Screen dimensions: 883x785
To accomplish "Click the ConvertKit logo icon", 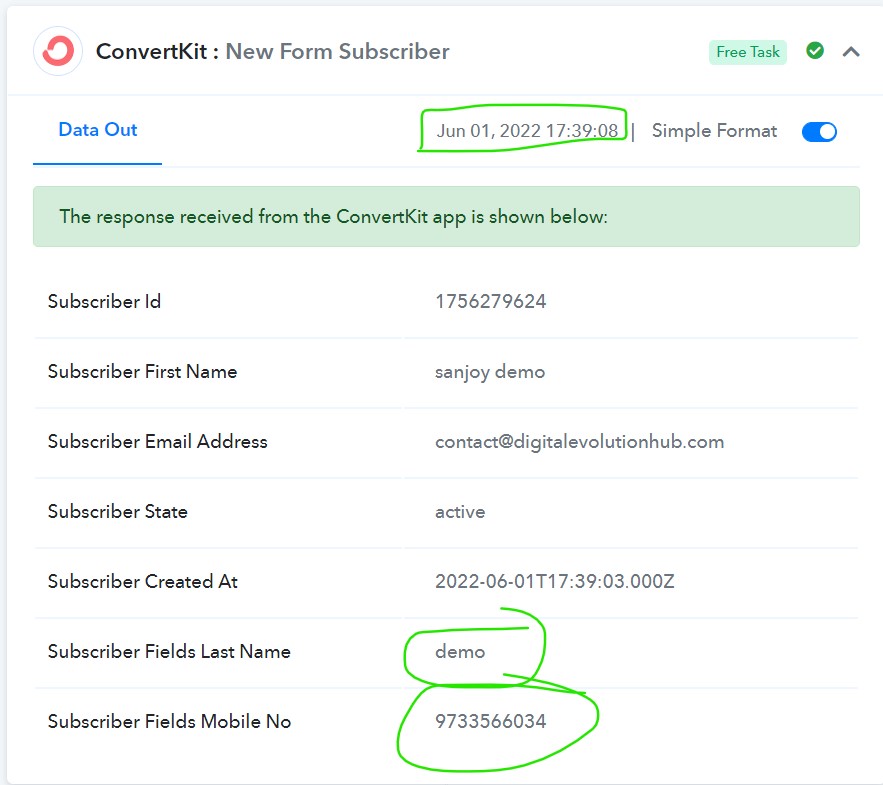I will click(58, 51).
